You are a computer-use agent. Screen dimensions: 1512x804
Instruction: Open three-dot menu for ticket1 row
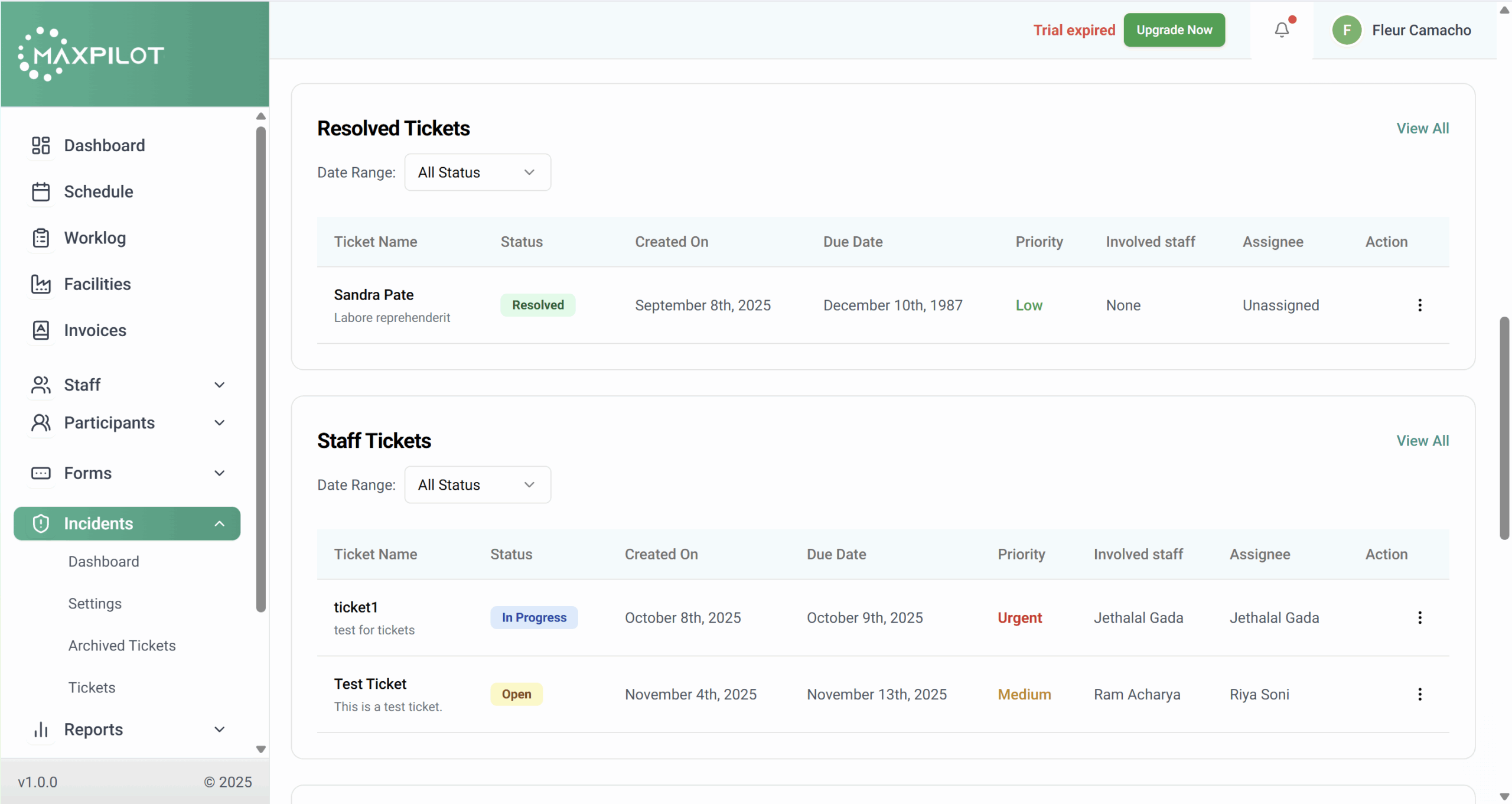click(1419, 618)
